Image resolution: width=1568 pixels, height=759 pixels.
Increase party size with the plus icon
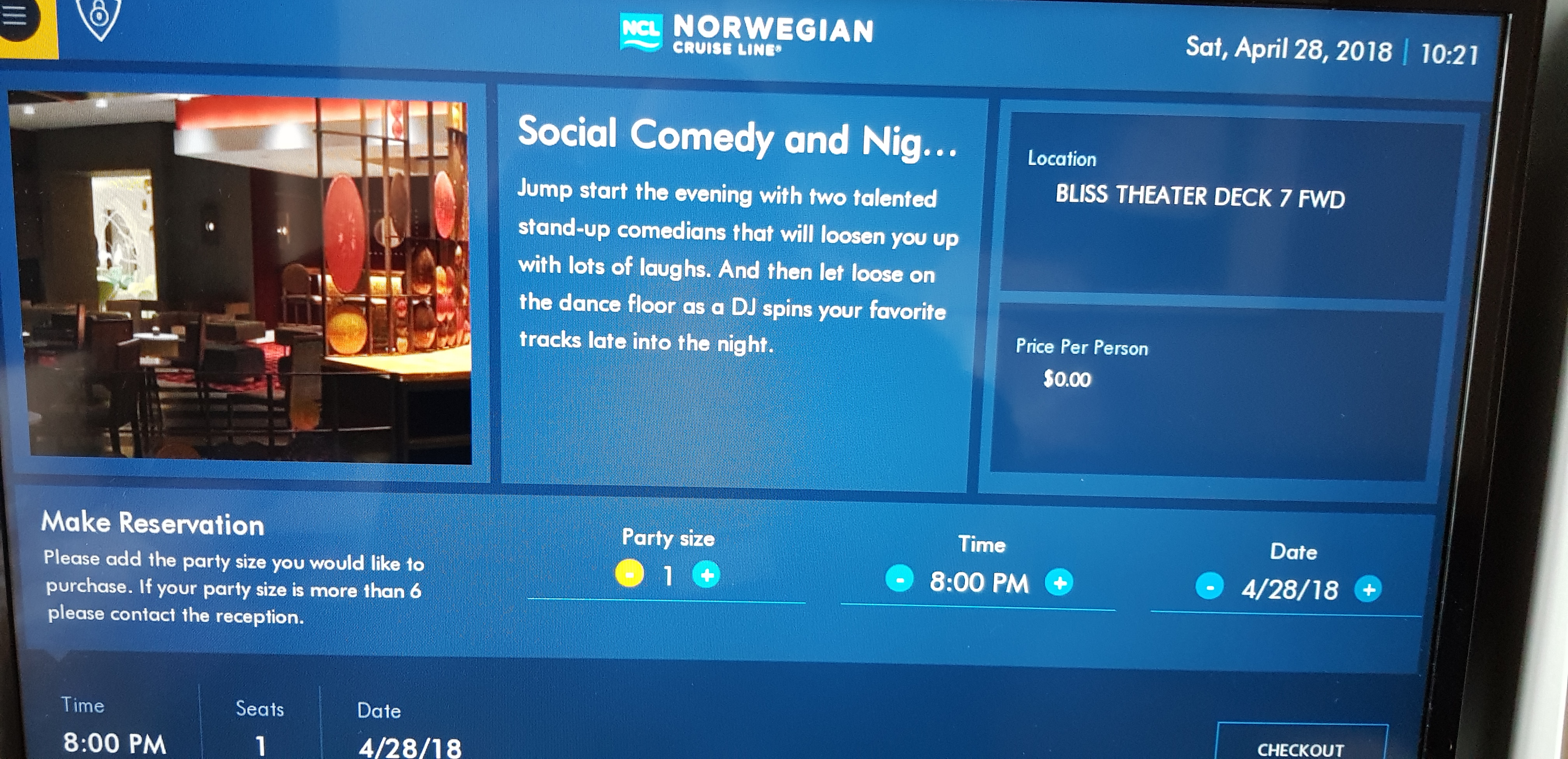click(x=706, y=575)
